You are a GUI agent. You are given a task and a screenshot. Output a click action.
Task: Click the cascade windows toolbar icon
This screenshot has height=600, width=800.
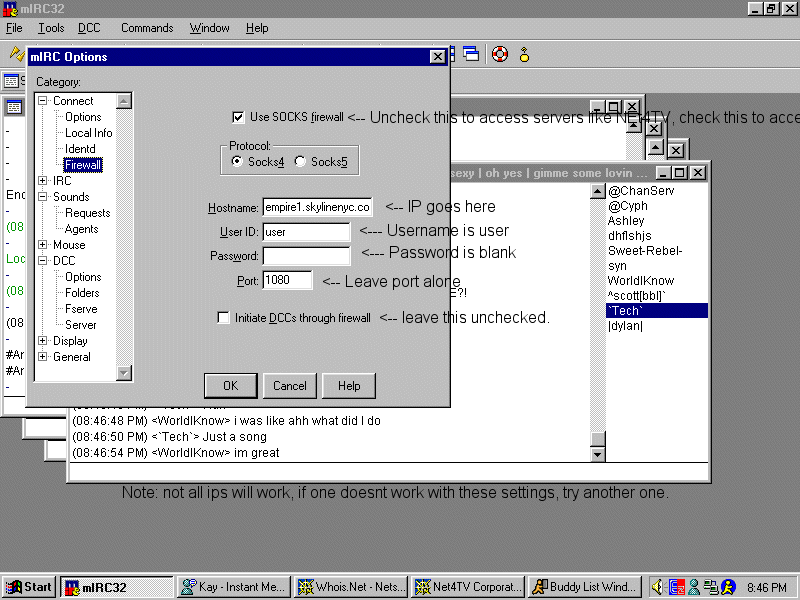click(x=470, y=54)
